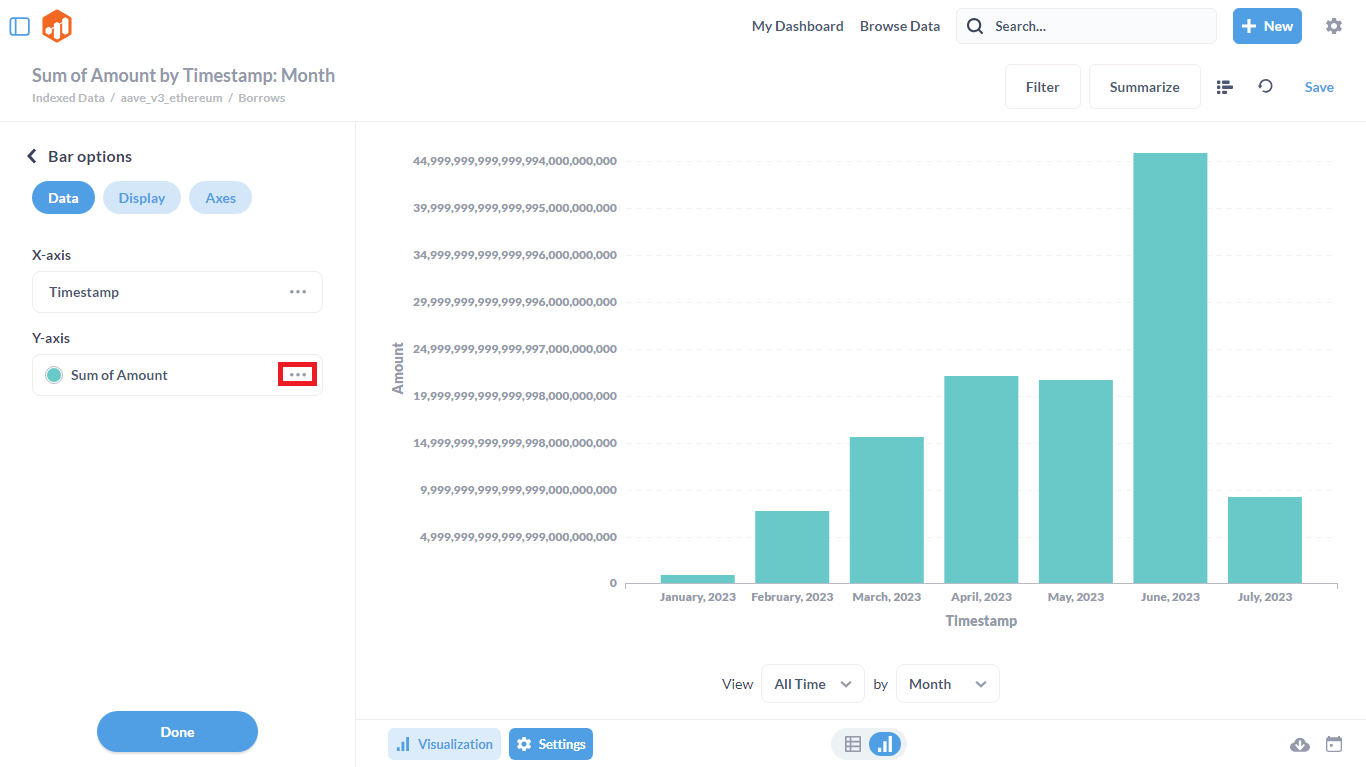
Task: Click the refresh query icon
Action: point(1265,87)
